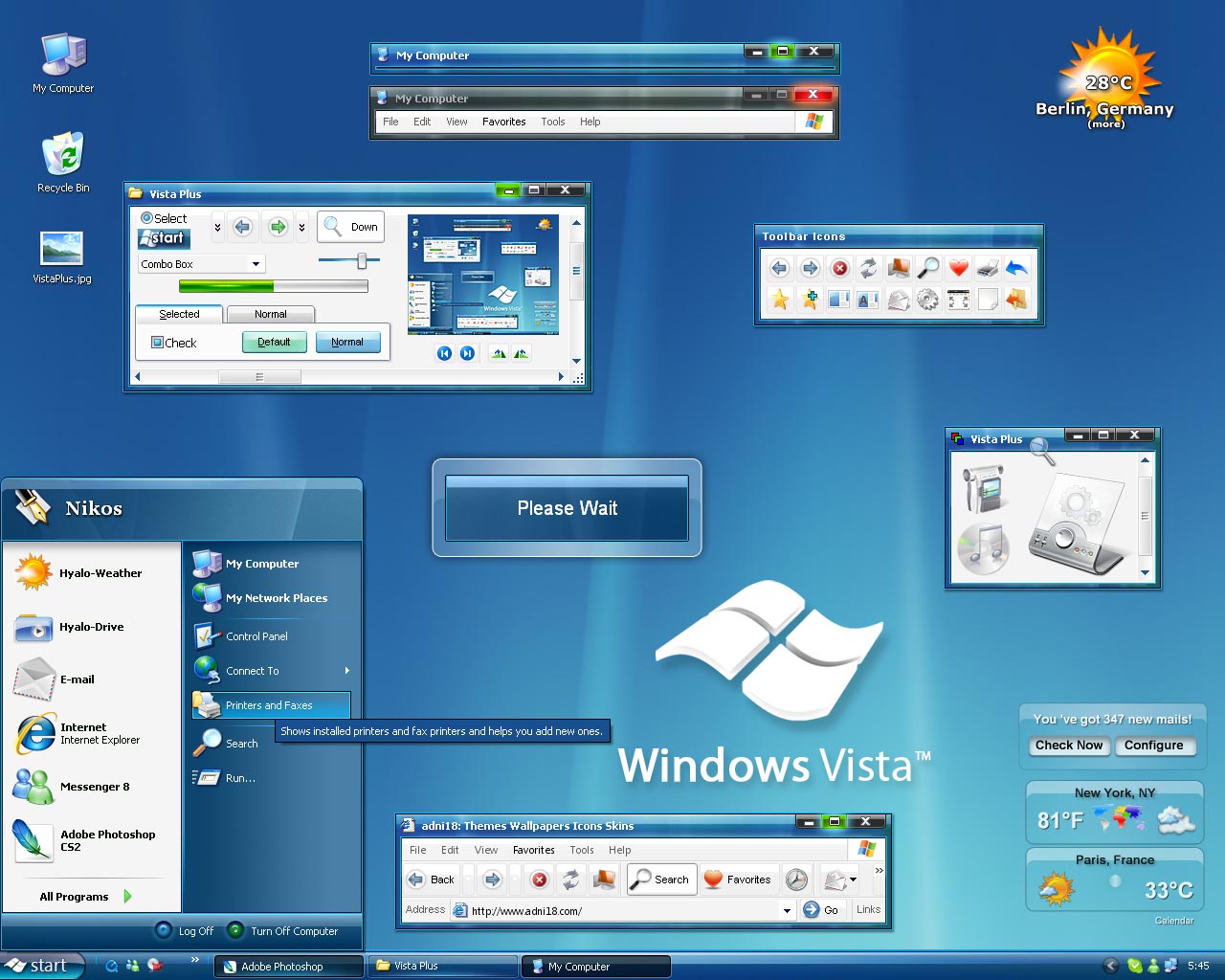Image resolution: width=1225 pixels, height=980 pixels.
Task: Click the mail envelope icon in Toolbar Icons
Action: 898,300
